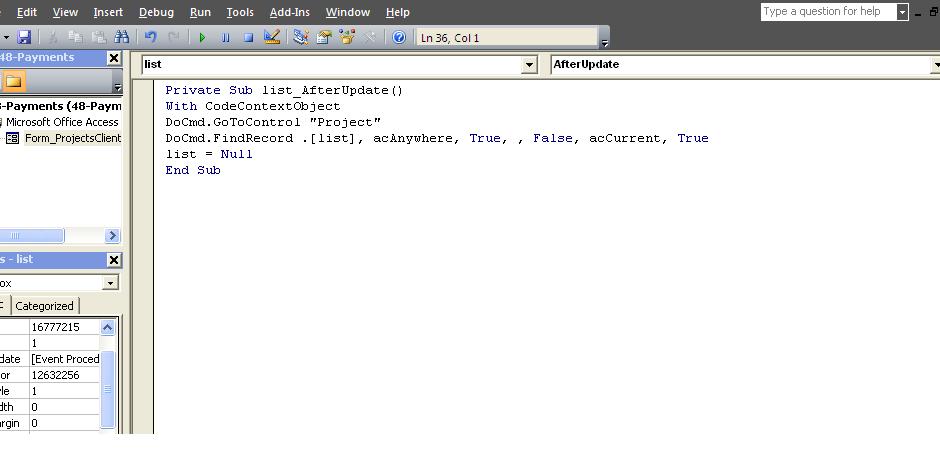Toggle Folders button in project pane
This screenshot has height=459, width=940.
coord(14,81)
